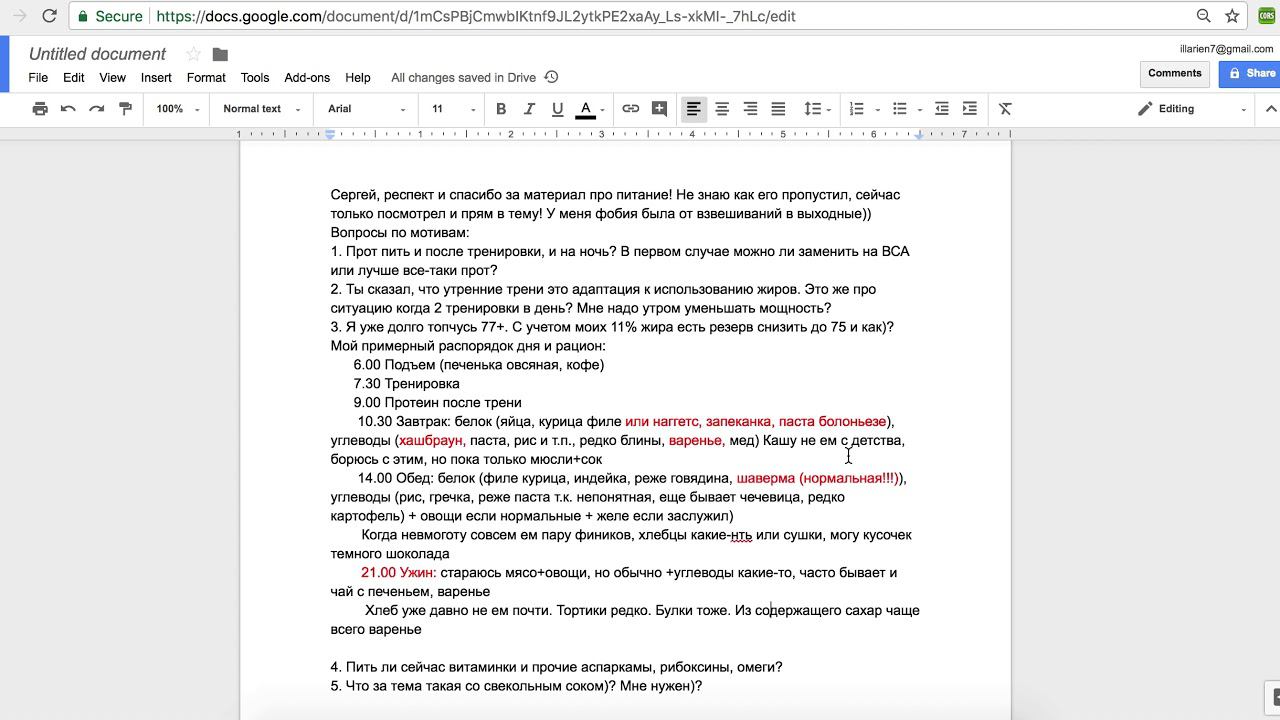Apply a numbered list
Screen dimensions: 1280x720
coord(857,109)
